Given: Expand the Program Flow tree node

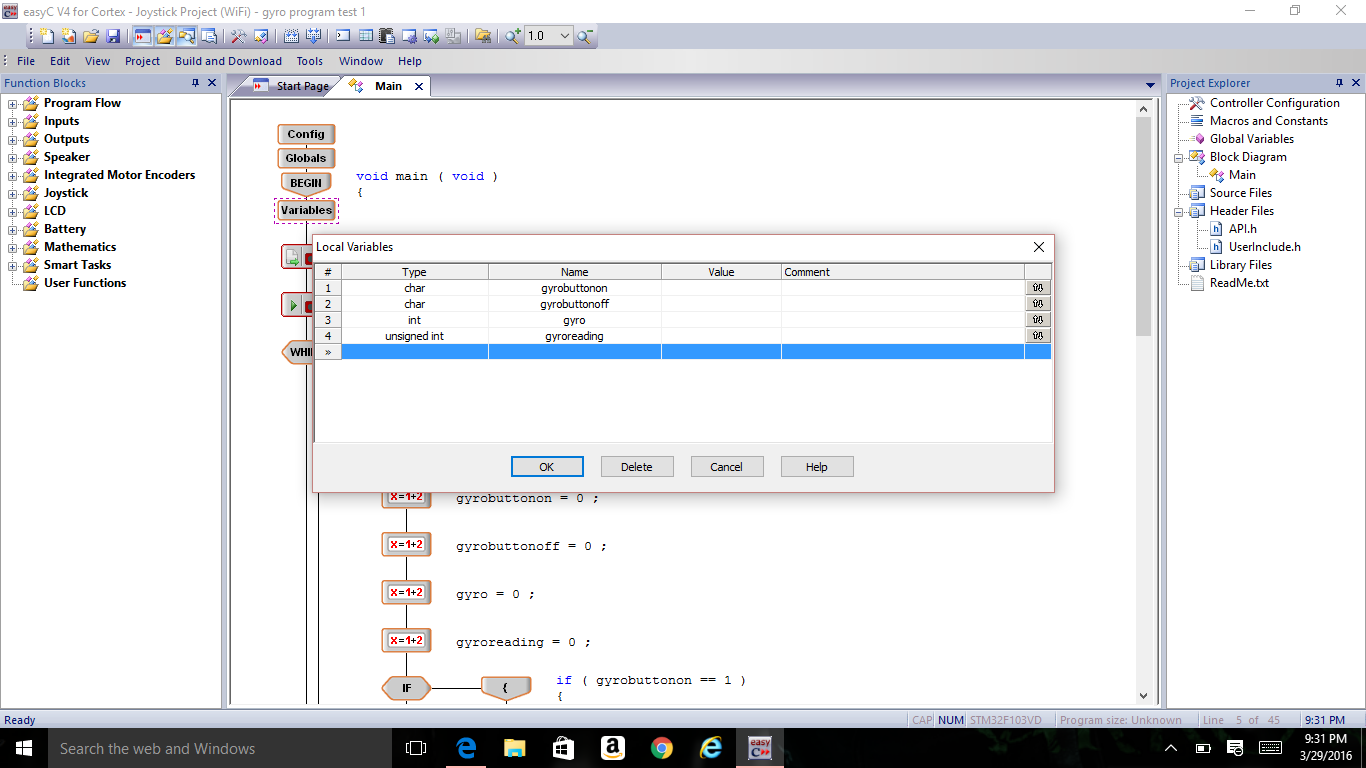Looking at the screenshot, I should (x=13, y=103).
